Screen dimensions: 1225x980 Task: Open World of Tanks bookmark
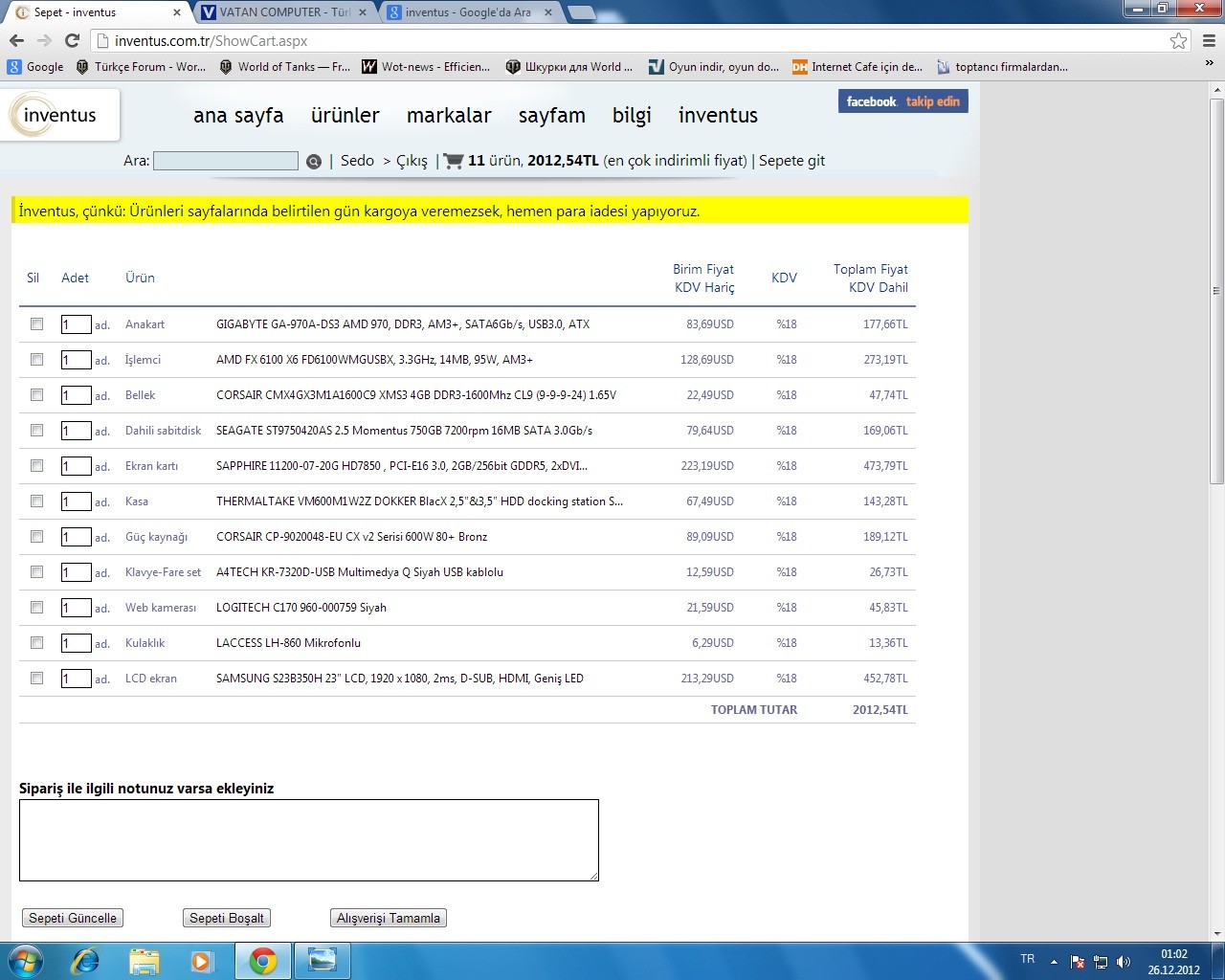pyautogui.click(x=285, y=67)
